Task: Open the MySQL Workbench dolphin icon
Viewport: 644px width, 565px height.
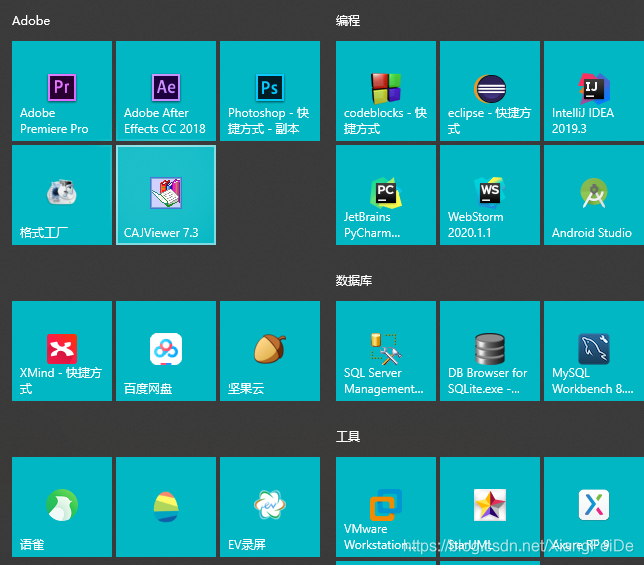Action: click(594, 349)
